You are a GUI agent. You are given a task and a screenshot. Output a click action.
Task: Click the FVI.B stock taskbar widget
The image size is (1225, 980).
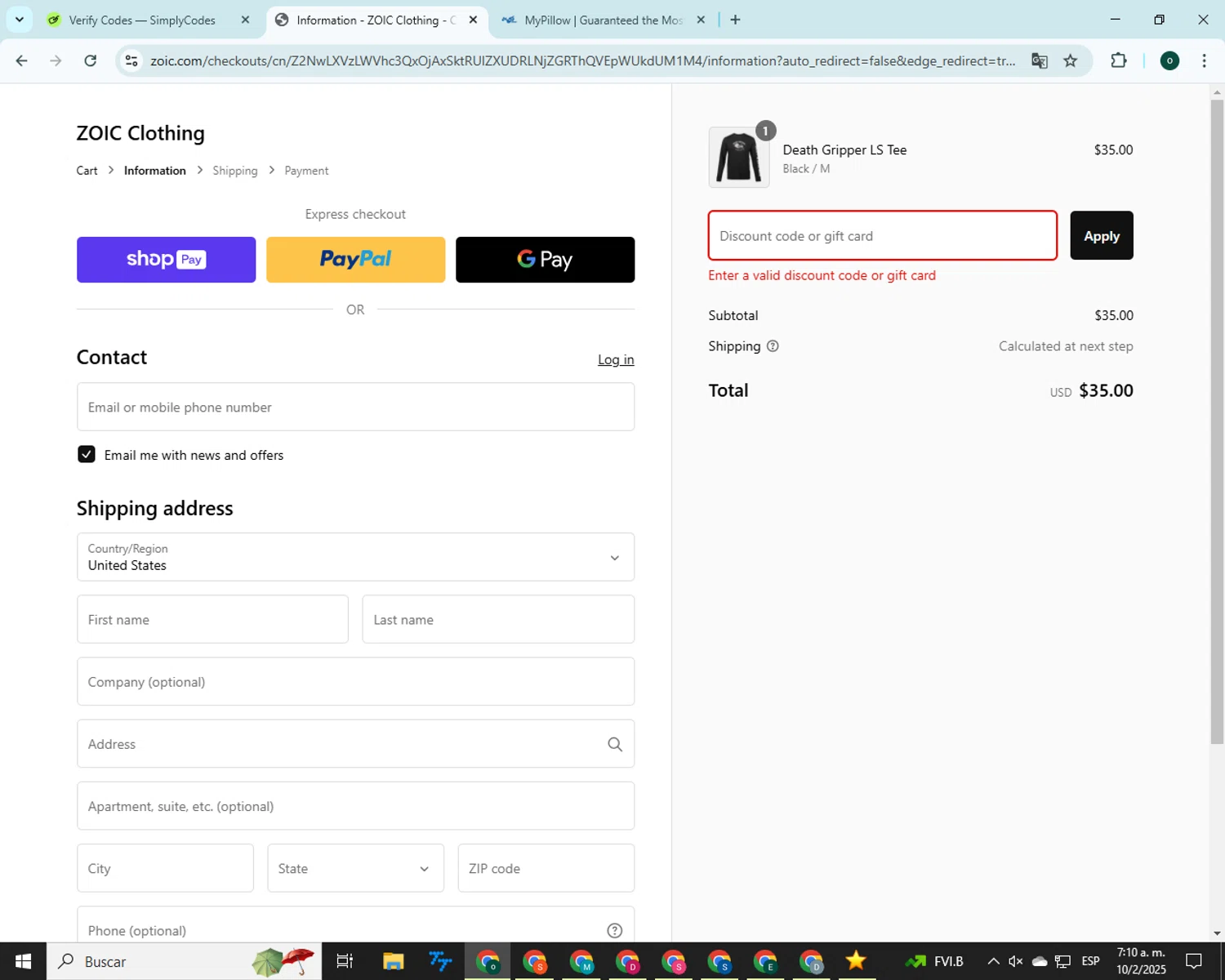[x=934, y=961]
